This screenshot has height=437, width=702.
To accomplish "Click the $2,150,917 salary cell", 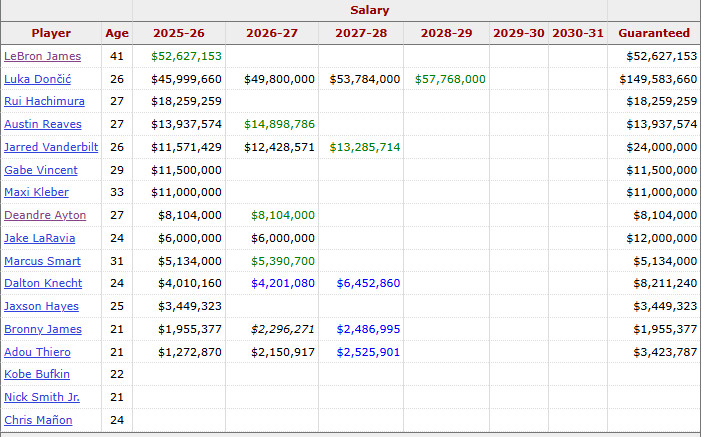I will pyautogui.click(x=283, y=352).
